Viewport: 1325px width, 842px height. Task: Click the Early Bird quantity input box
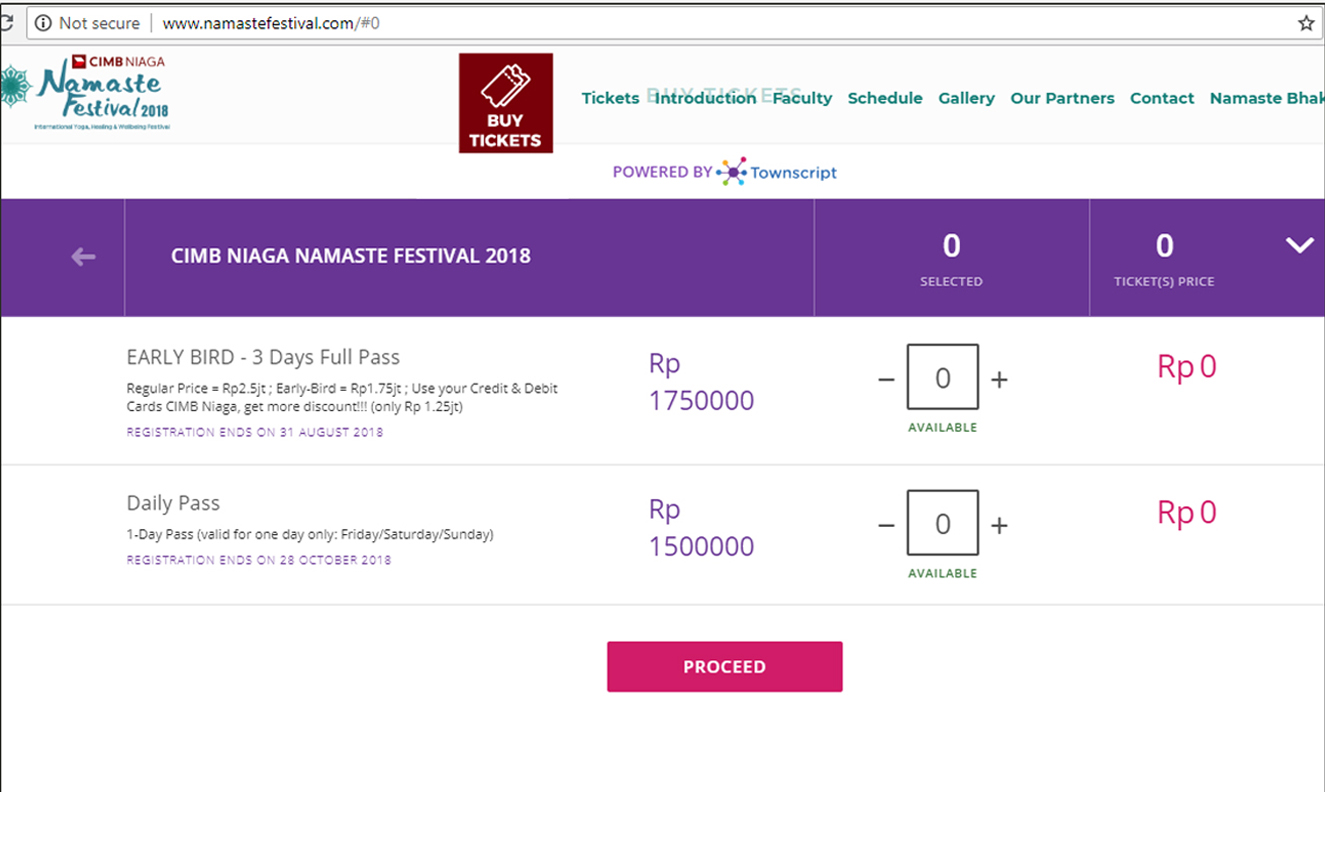click(x=942, y=377)
